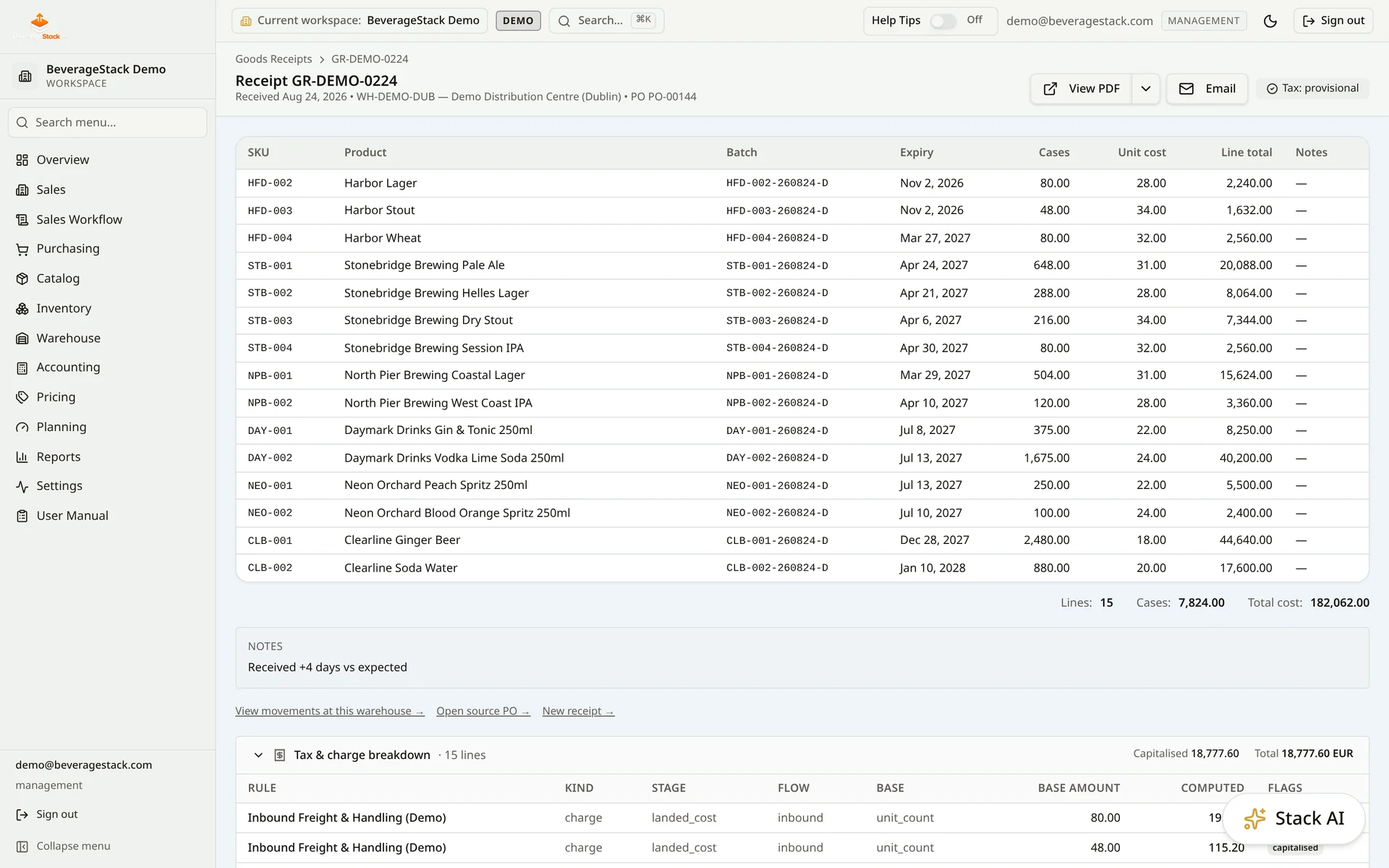
Task: Open the Stack AI assistant
Action: click(1294, 819)
